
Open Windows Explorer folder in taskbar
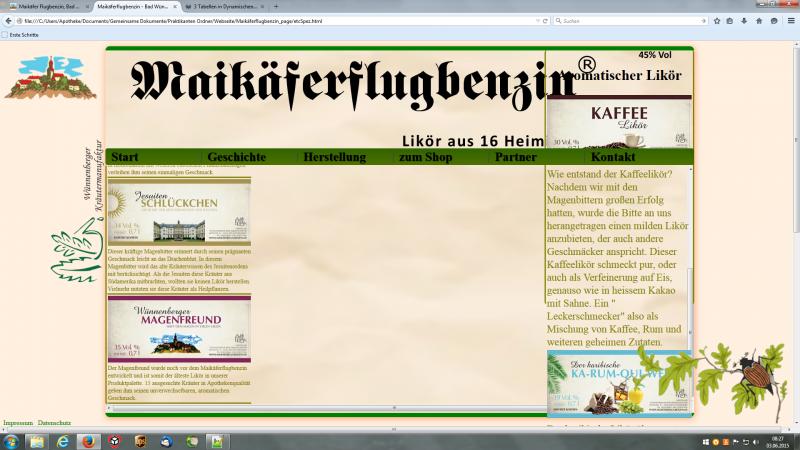36,441
